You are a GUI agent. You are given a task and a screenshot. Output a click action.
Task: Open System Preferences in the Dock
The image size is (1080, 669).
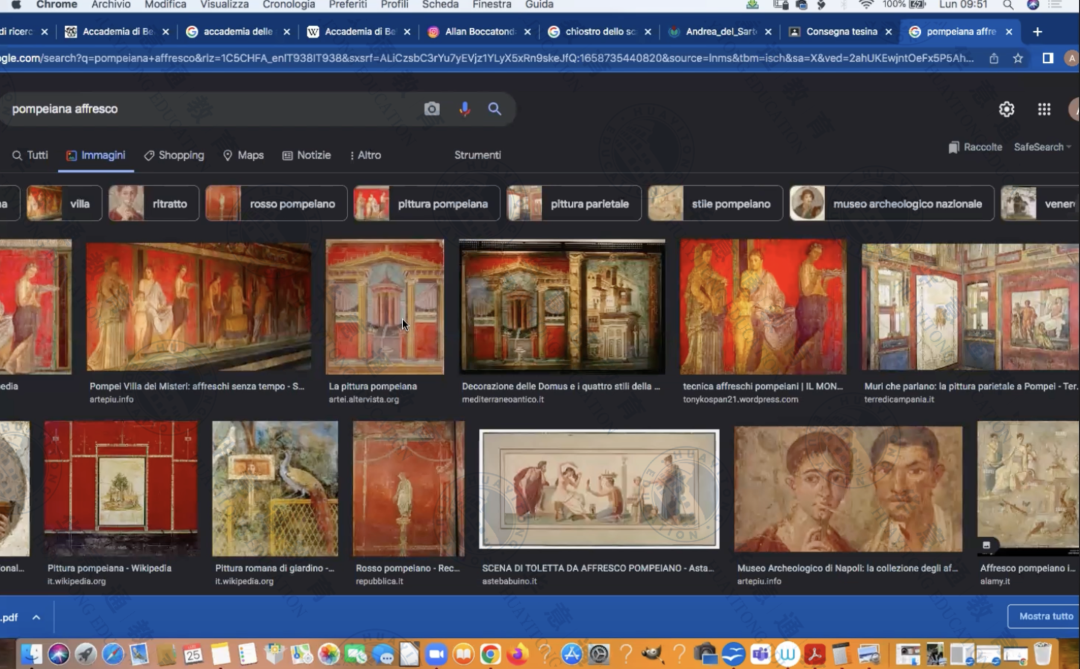(599, 653)
